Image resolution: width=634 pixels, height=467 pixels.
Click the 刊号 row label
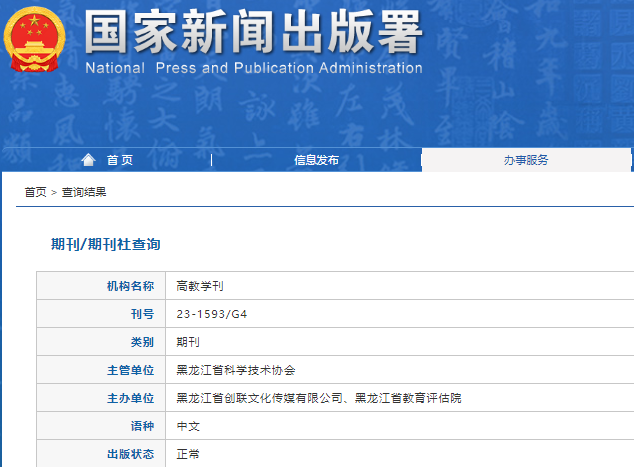tap(142, 314)
